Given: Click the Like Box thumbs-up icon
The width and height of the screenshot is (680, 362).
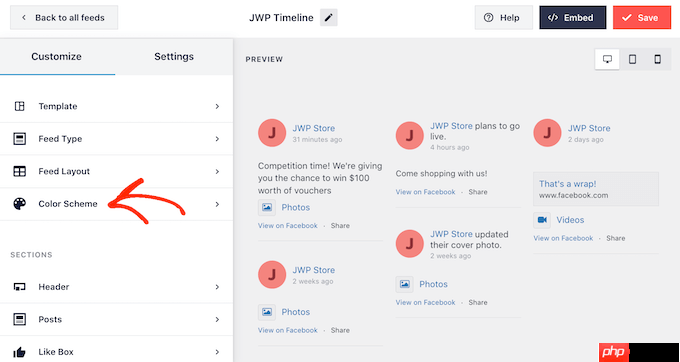Looking at the screenshot, I should [x=20, y=352].
